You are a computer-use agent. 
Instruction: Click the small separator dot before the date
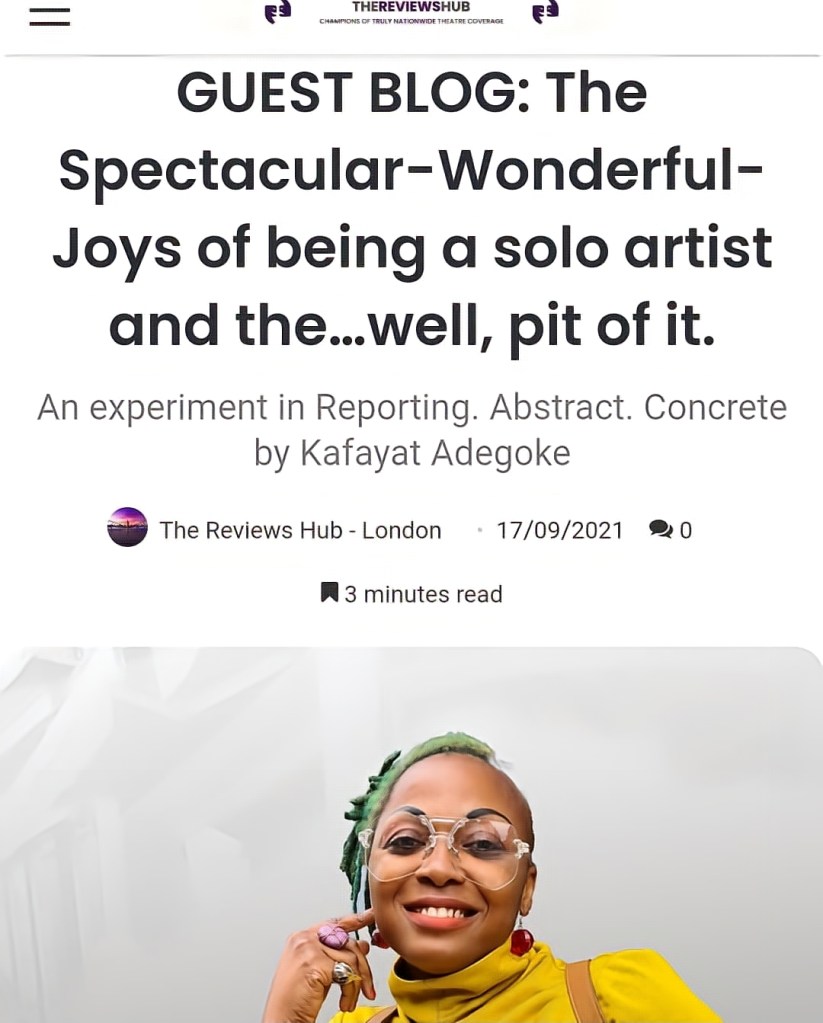(480, 530)
